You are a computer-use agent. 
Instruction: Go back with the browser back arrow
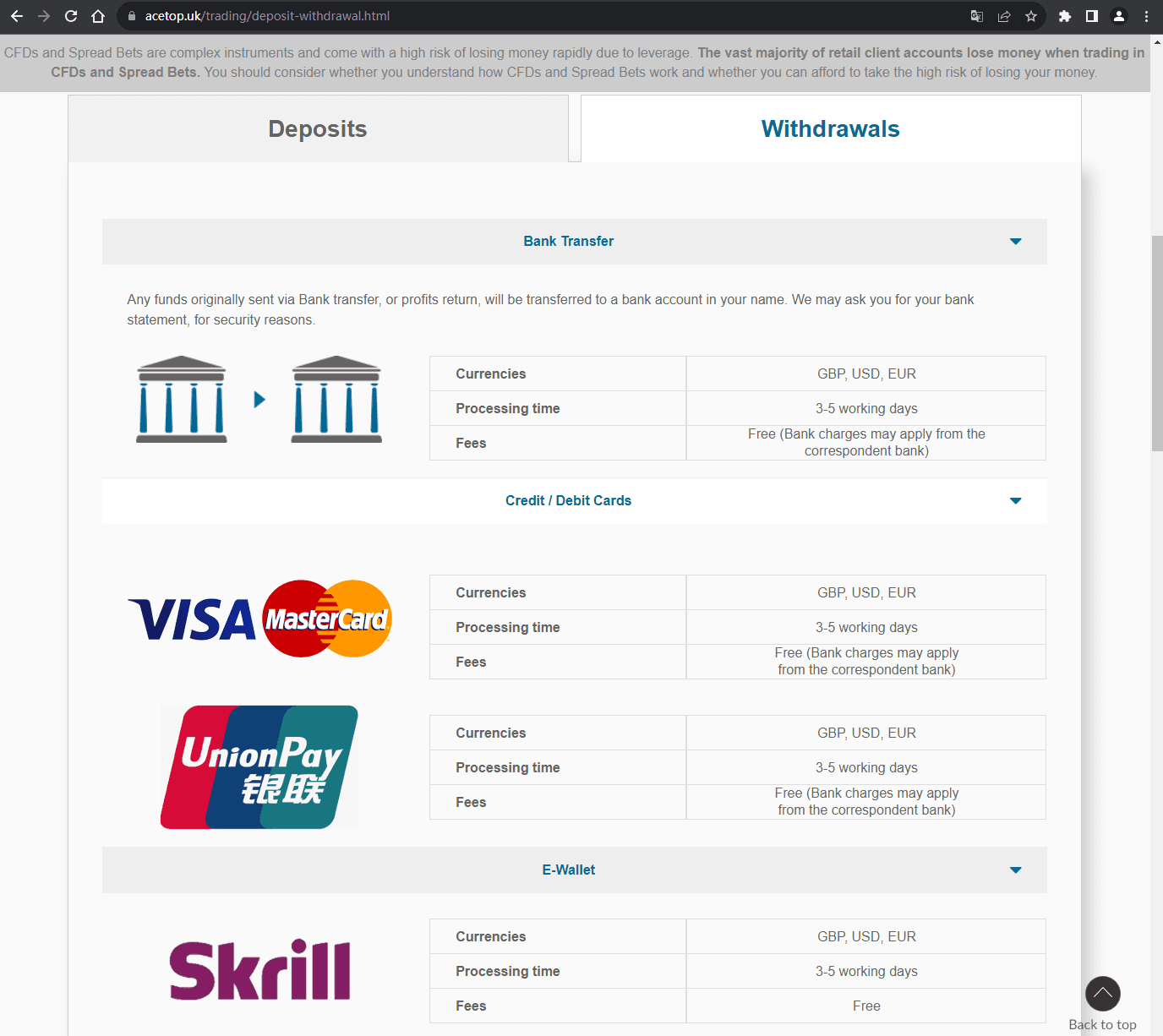tap(17, 16)
